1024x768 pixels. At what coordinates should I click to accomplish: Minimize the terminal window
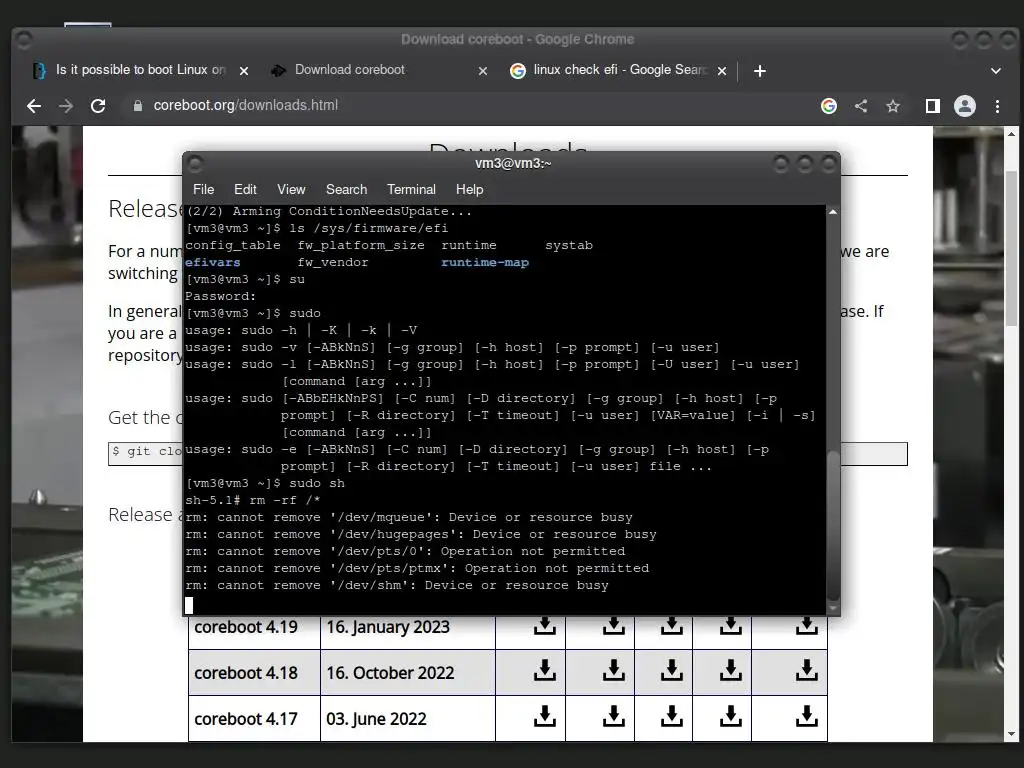coord(781,163)
